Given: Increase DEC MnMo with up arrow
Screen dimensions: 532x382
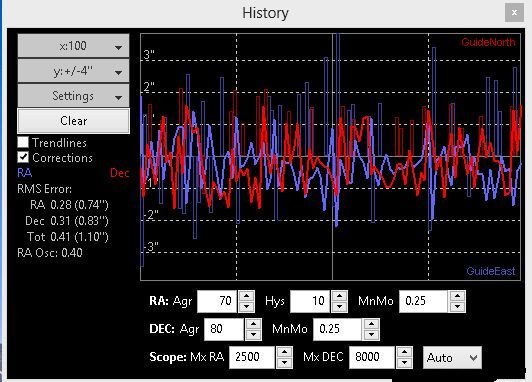Looking at the screenshot, I should coord(372,324).
